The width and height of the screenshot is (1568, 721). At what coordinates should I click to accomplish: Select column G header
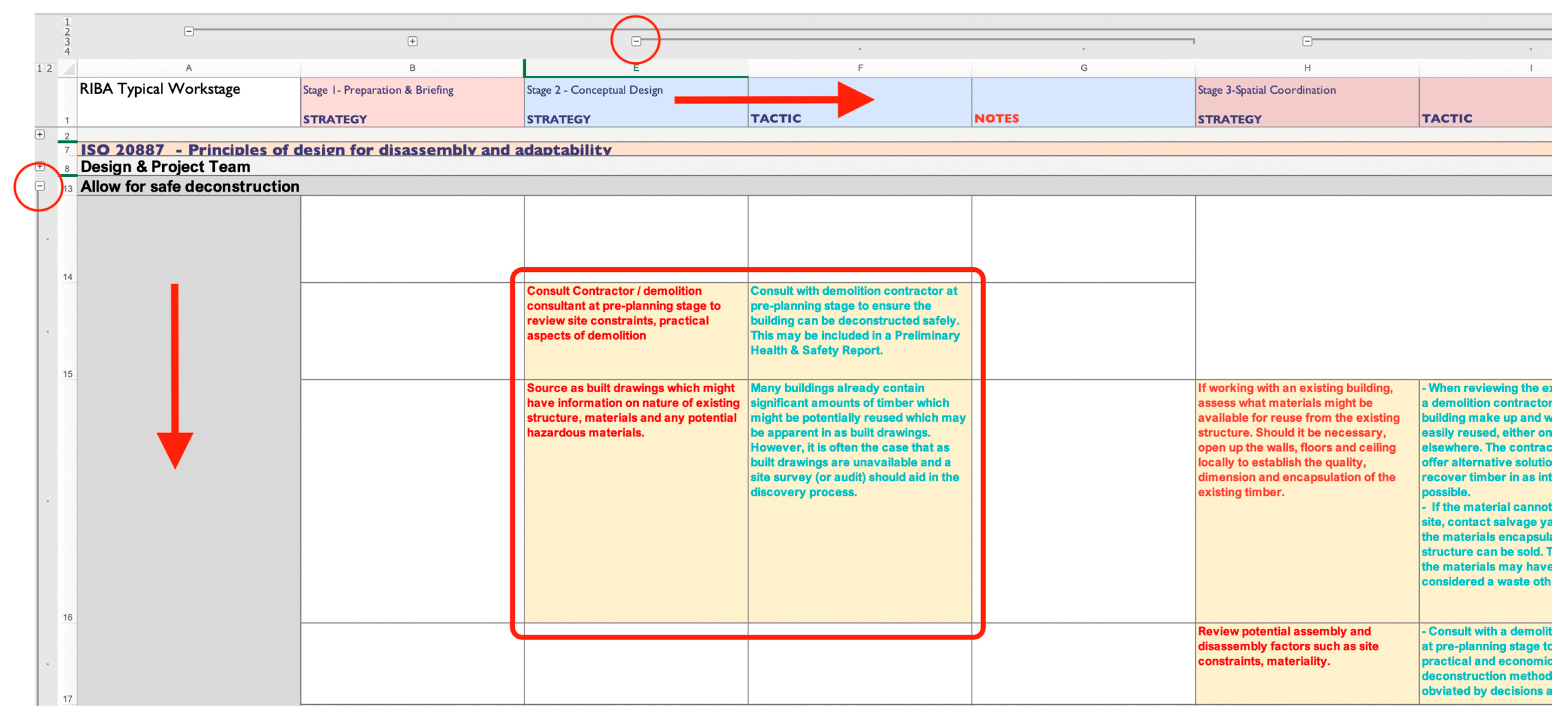1084,68
